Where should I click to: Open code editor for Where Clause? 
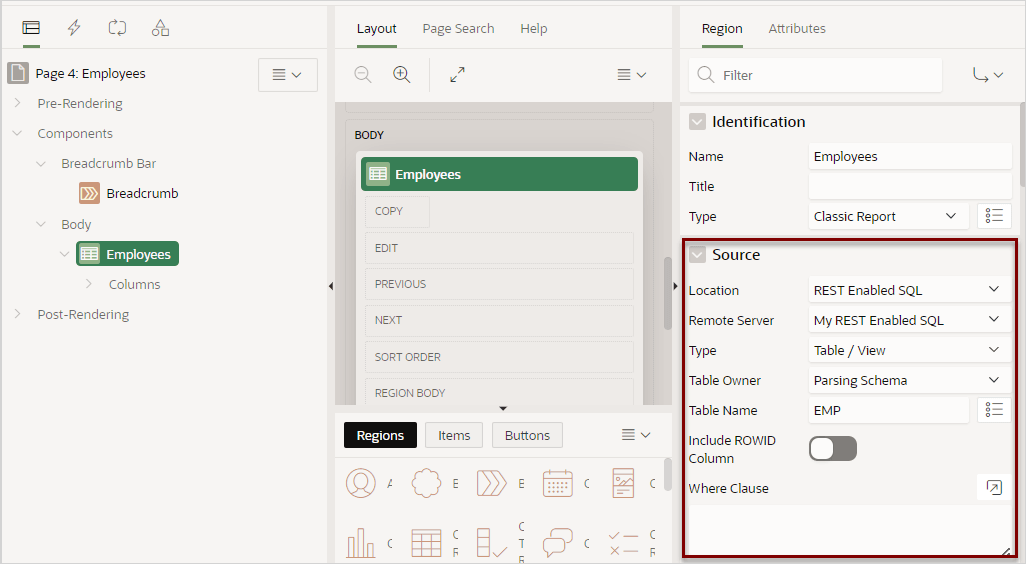pyautogui.click(x=993, y=488)
